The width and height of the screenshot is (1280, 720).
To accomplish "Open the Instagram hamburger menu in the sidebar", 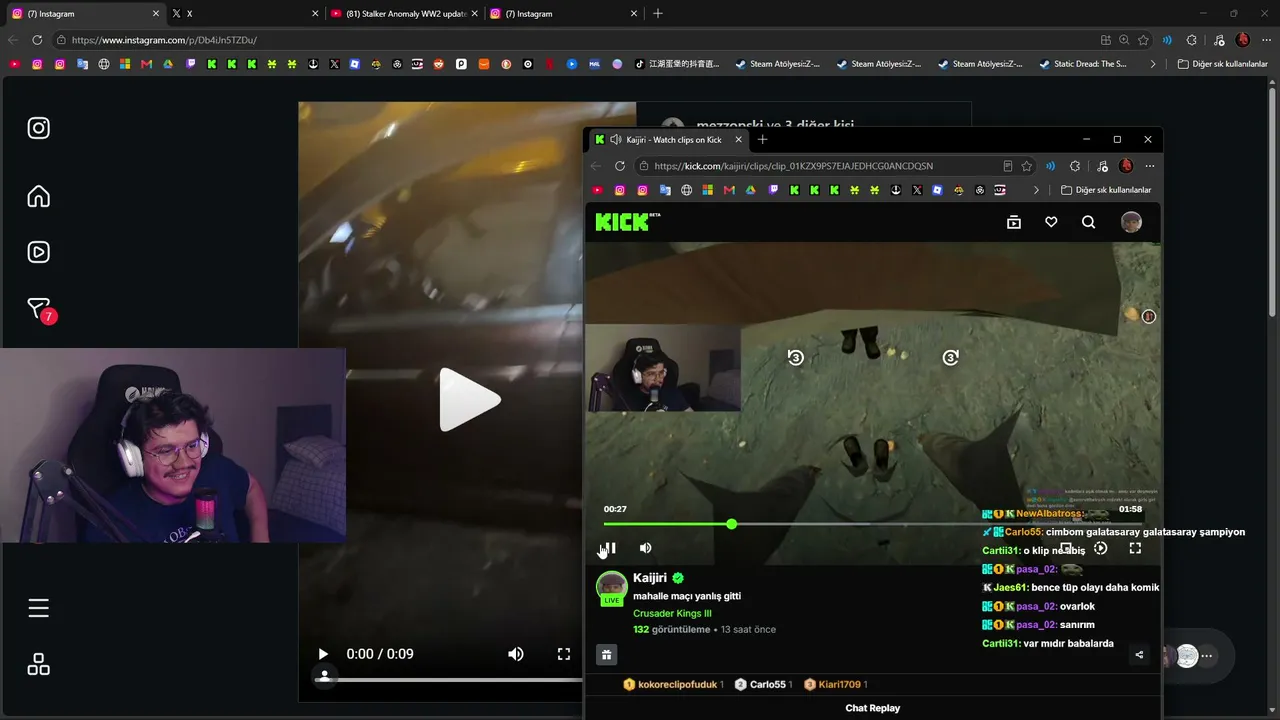I will [38, 608].
